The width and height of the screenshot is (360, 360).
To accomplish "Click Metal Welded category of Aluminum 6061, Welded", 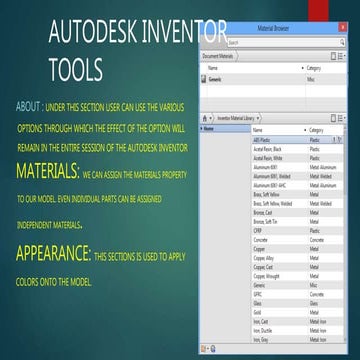I will point(321,176).
